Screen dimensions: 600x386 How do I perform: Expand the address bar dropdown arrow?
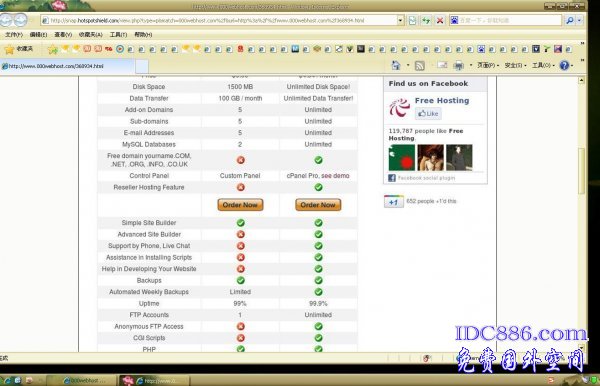pos(400,20)
